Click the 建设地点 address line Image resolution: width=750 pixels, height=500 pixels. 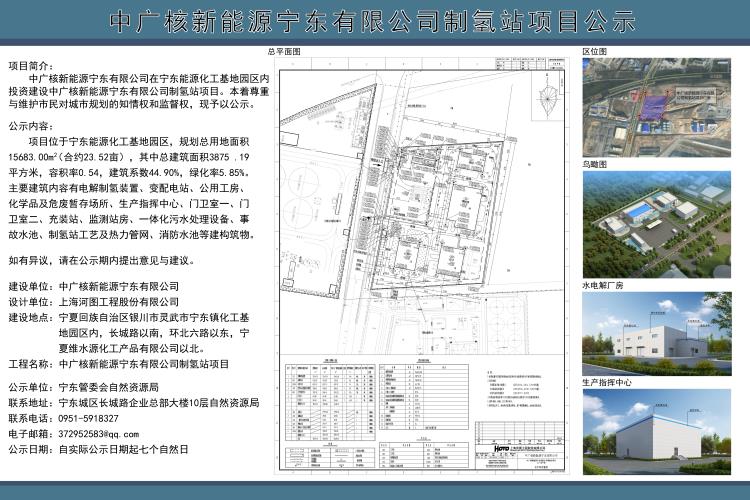(x=129, y=333)
